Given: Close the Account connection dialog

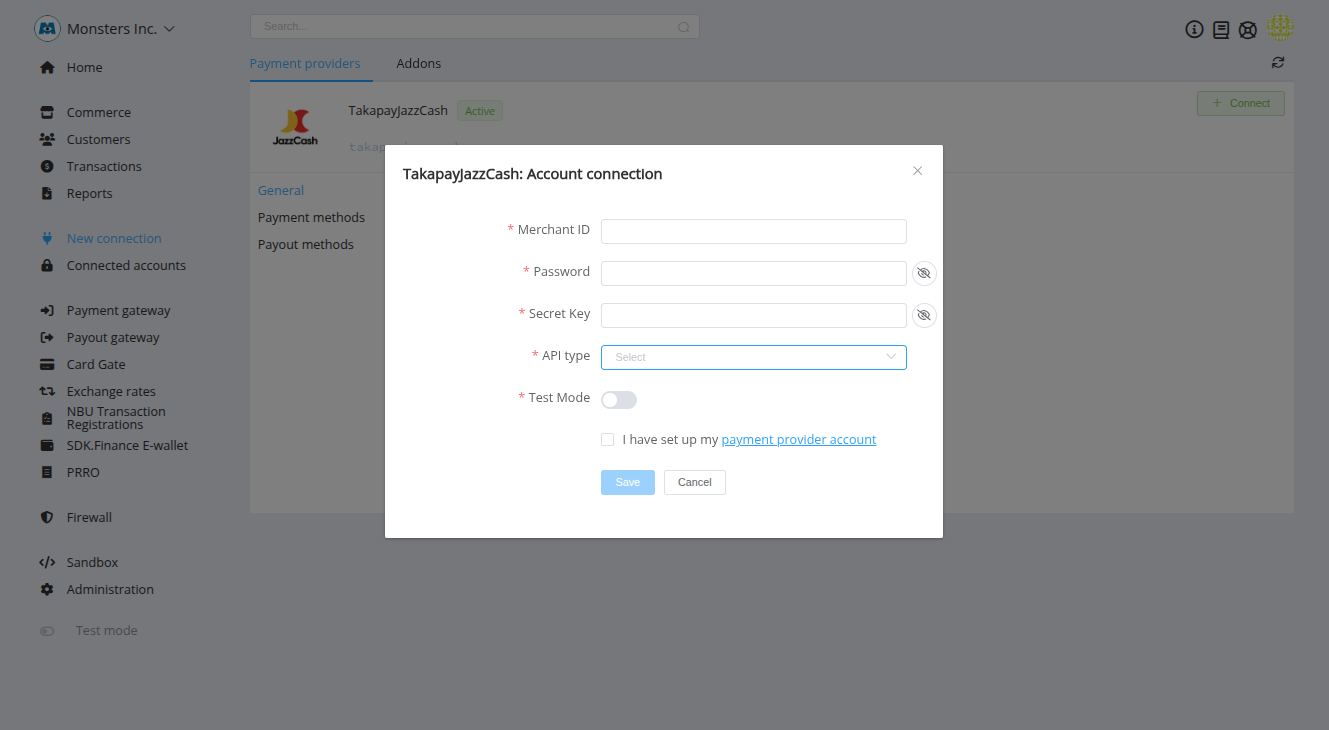Looking at the screenshot, I should [917, 171].
